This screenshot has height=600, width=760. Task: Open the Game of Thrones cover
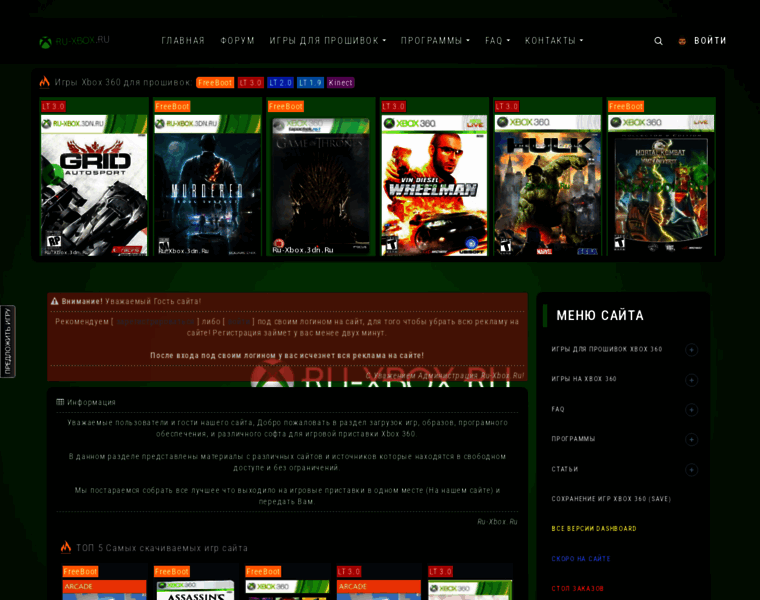pos(321,187)
